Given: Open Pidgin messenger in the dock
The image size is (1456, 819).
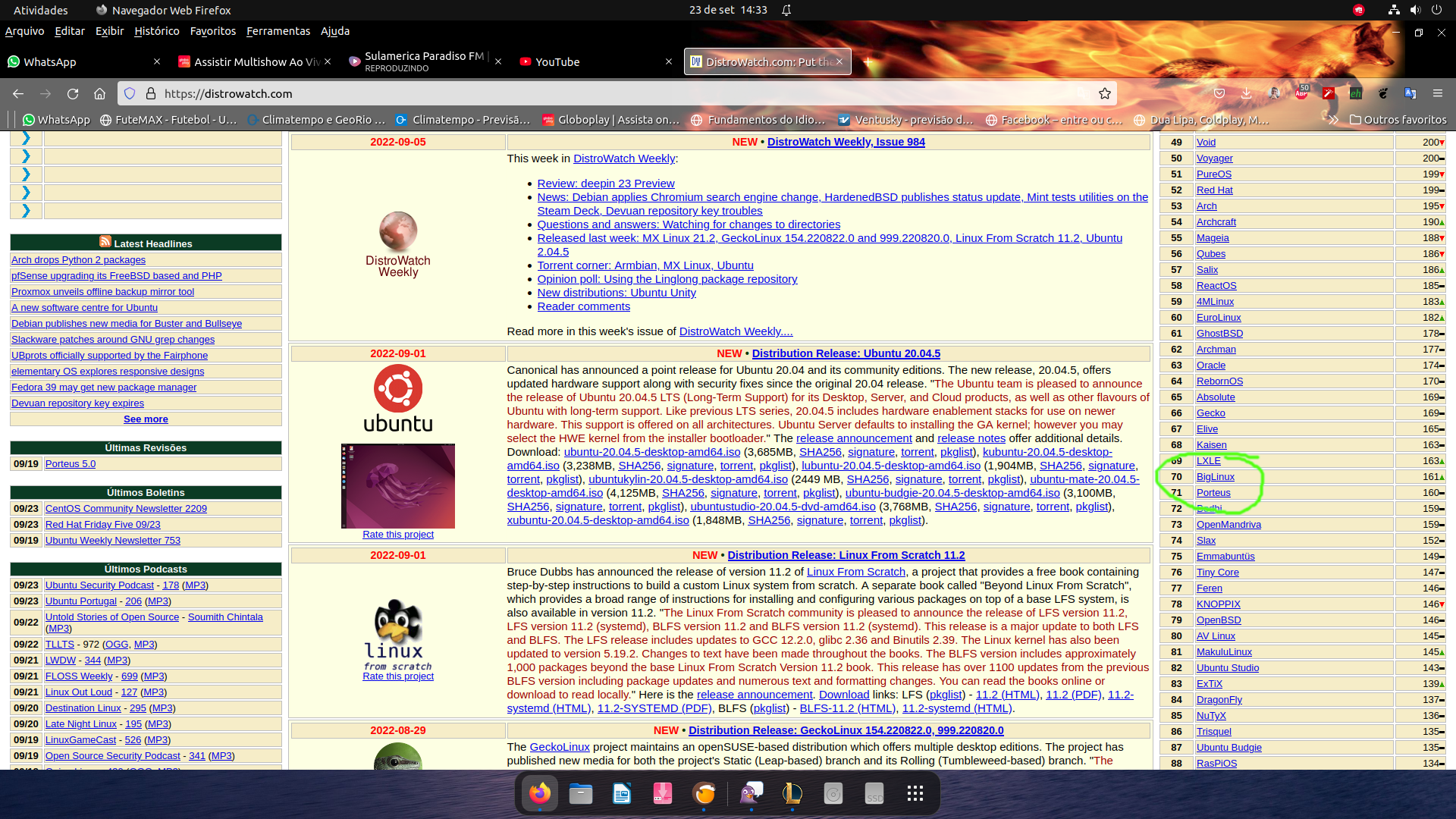Looking at the screenshot, I should click(752, 793).
